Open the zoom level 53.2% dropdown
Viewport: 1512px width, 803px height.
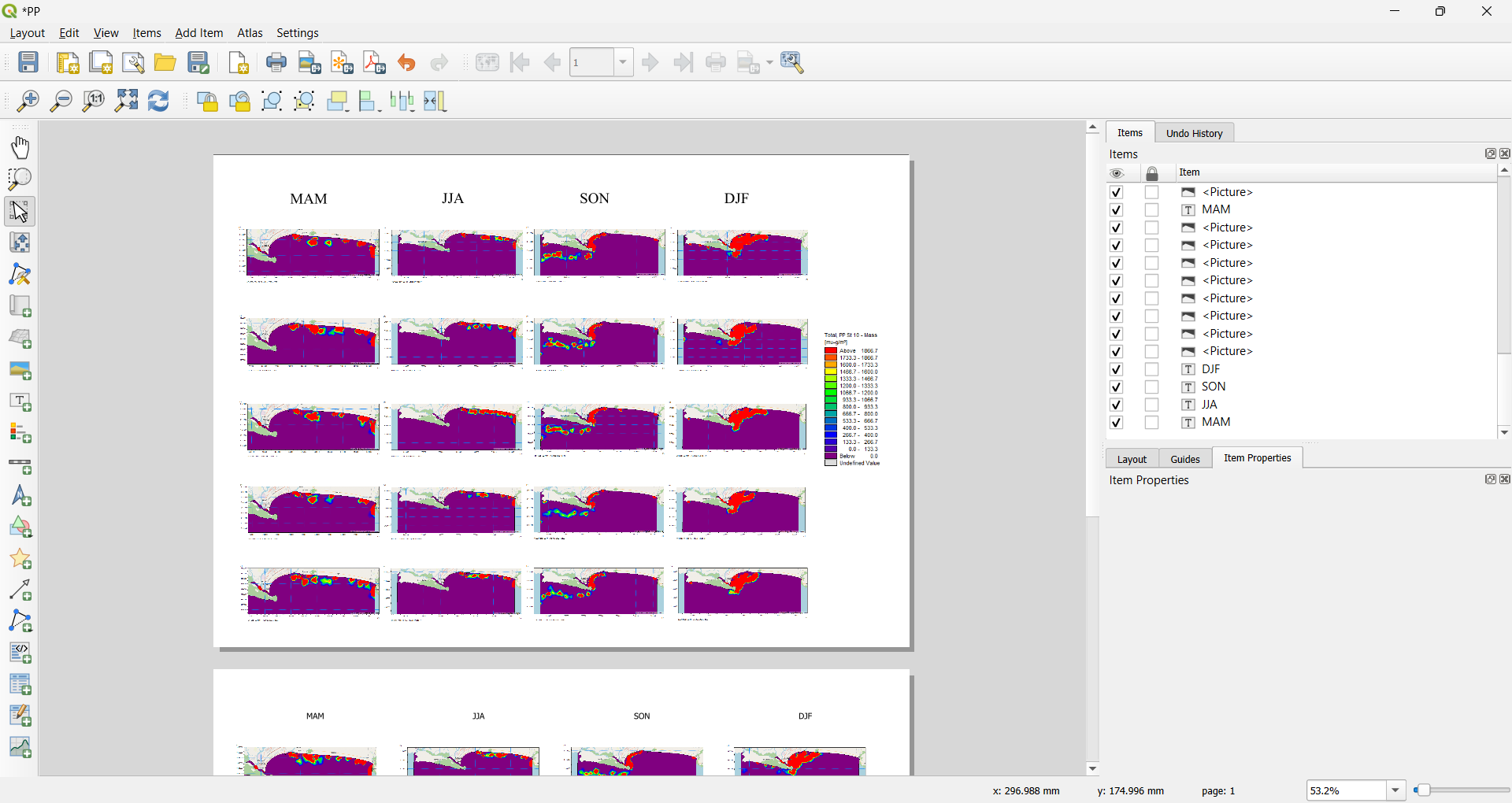1395,790
